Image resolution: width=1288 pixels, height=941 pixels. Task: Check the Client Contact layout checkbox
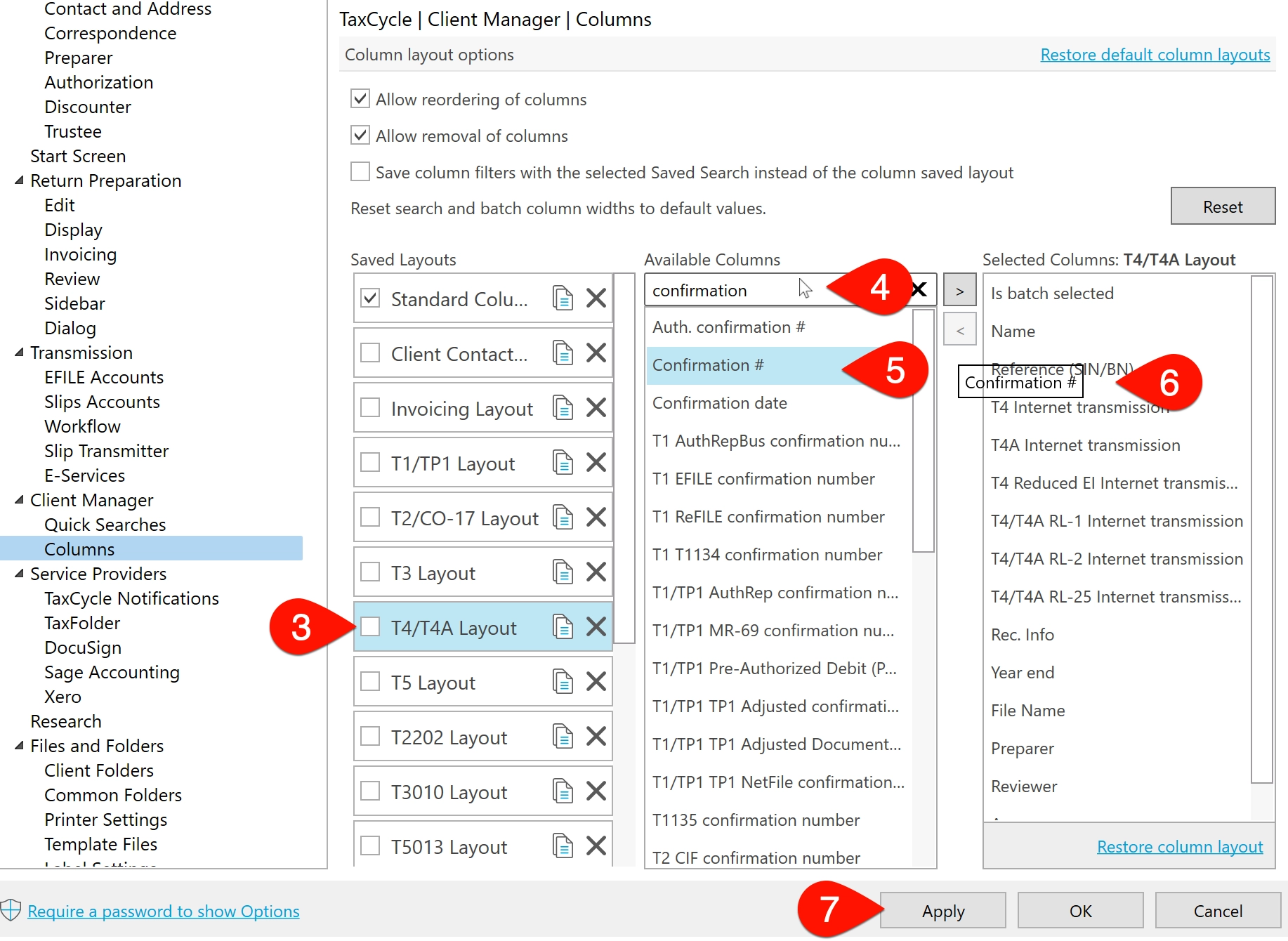click(370, 353)
